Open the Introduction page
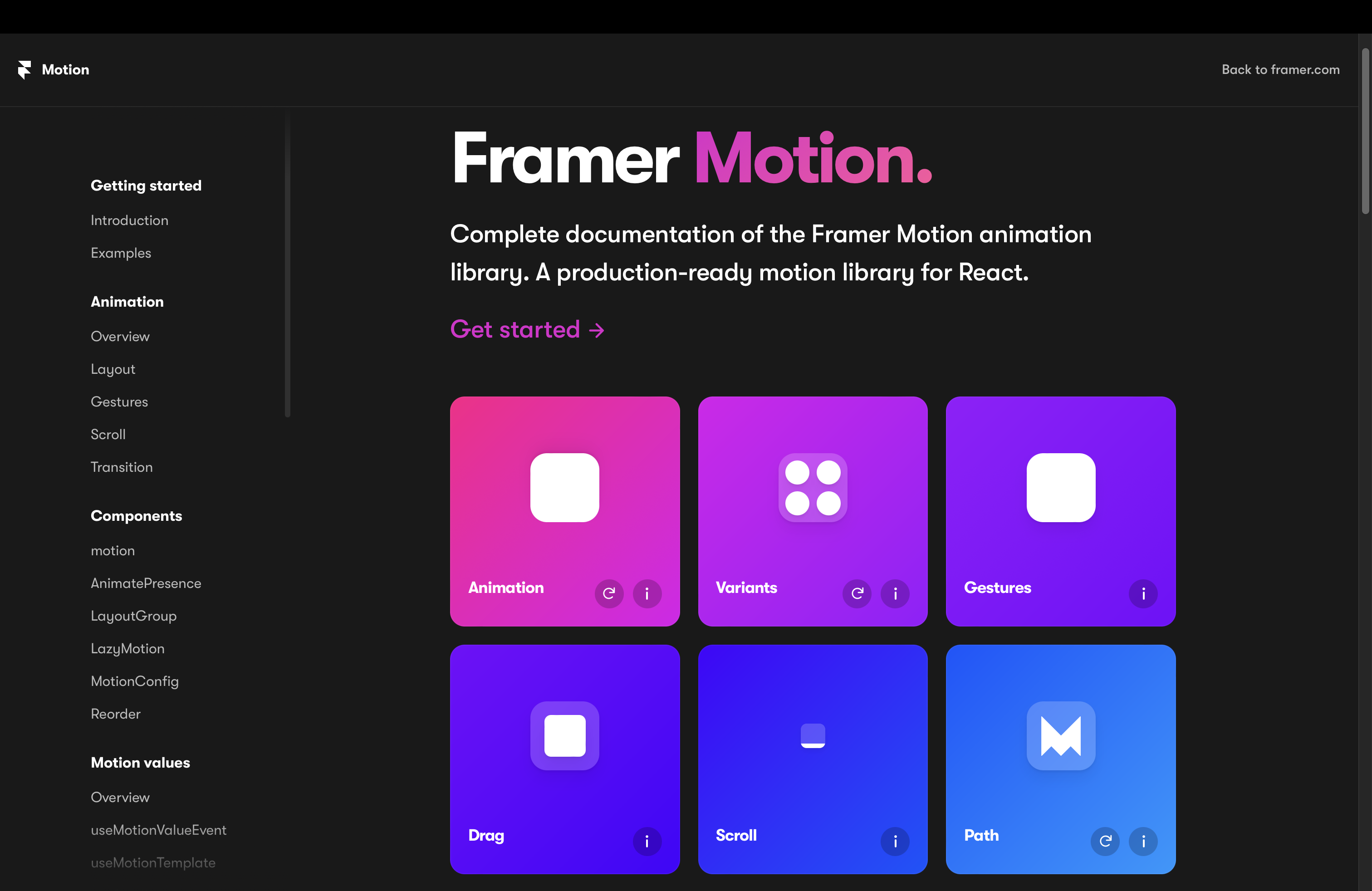The image size is (1372, 891). pos(129,220)
